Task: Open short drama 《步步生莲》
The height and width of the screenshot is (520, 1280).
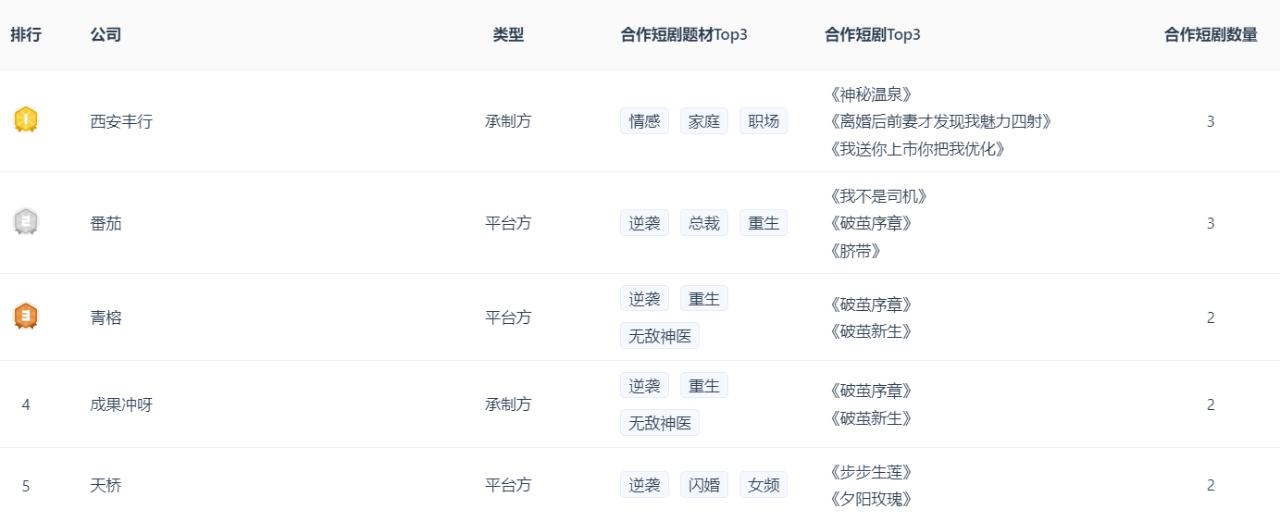Action: tap(870, 472)
